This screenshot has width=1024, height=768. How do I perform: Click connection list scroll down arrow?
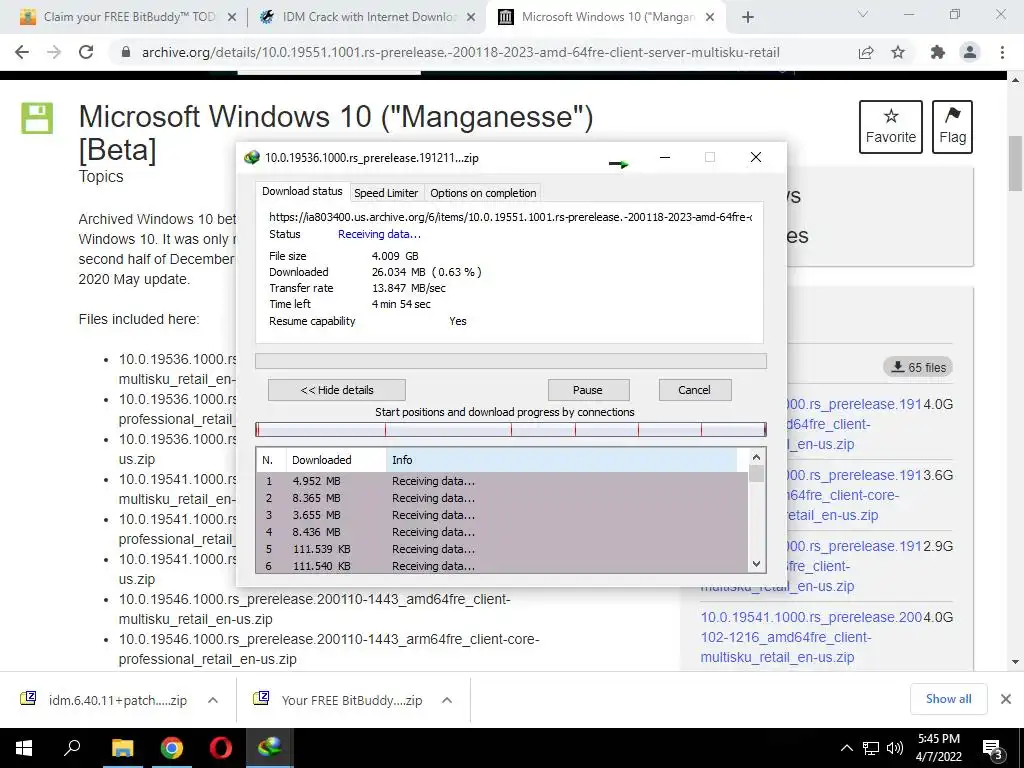click(x=756, y=564)
